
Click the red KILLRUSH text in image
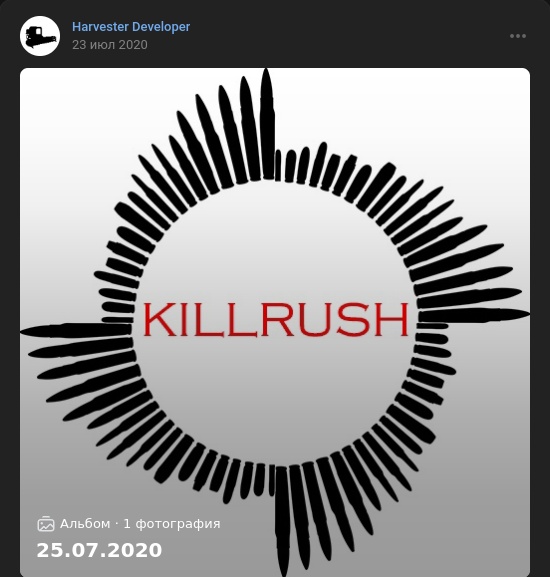pos(276,320)
